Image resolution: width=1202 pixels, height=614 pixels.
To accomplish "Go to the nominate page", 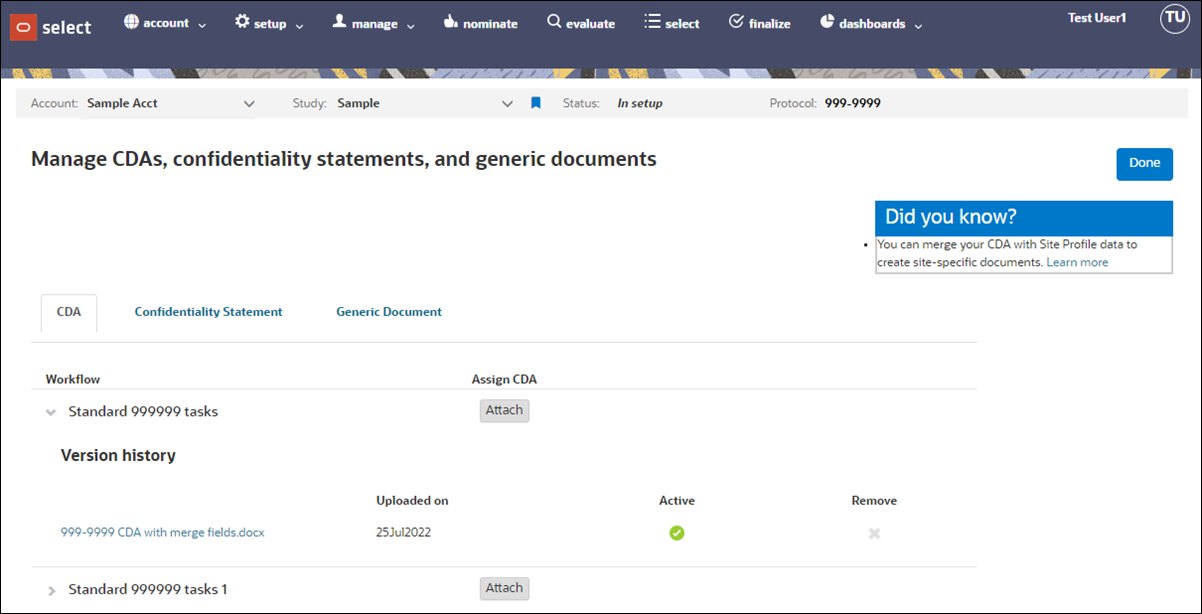I will [x=480, y=23].
